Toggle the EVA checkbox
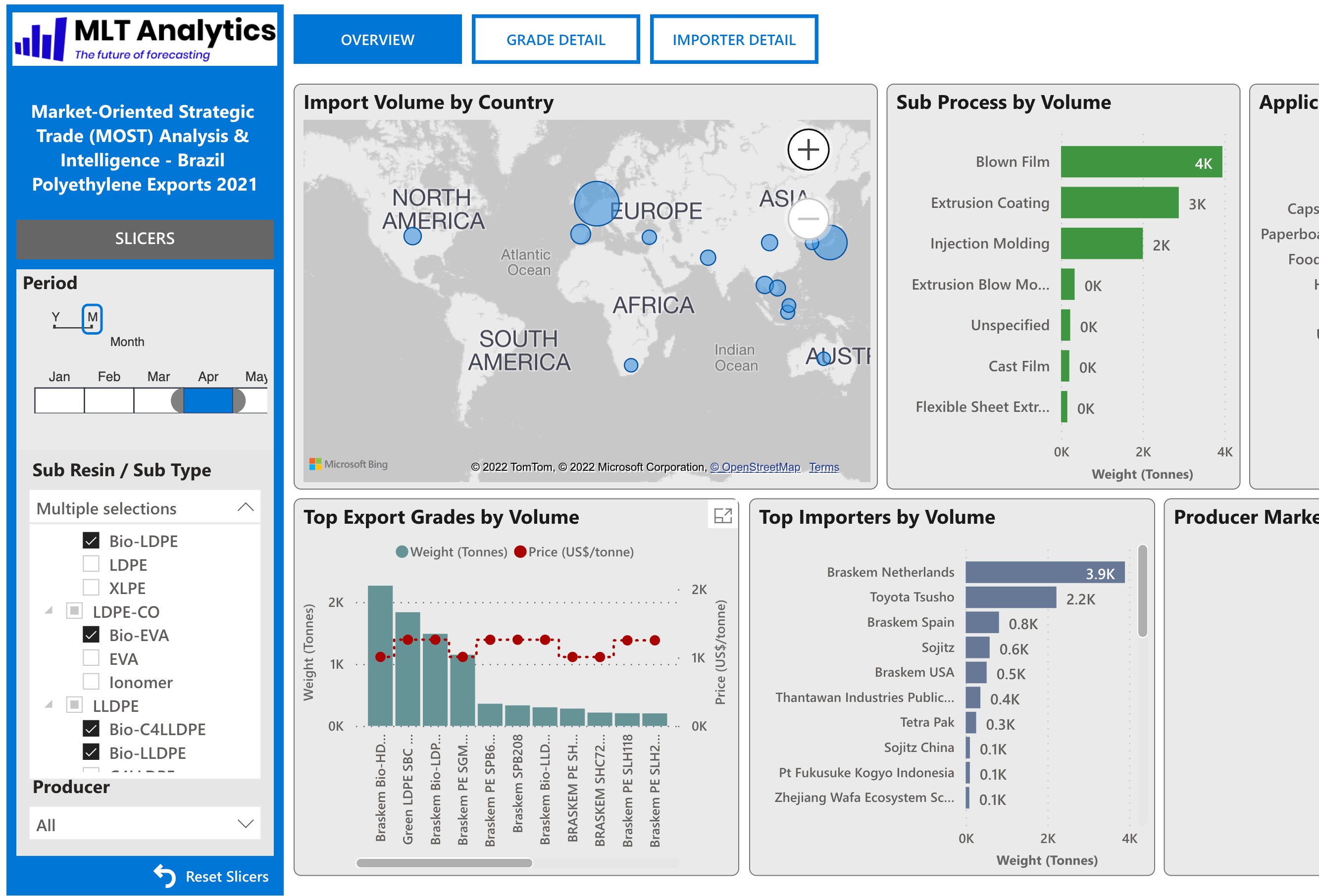This screenshot has height=896, width=1319. pos(91,658)
